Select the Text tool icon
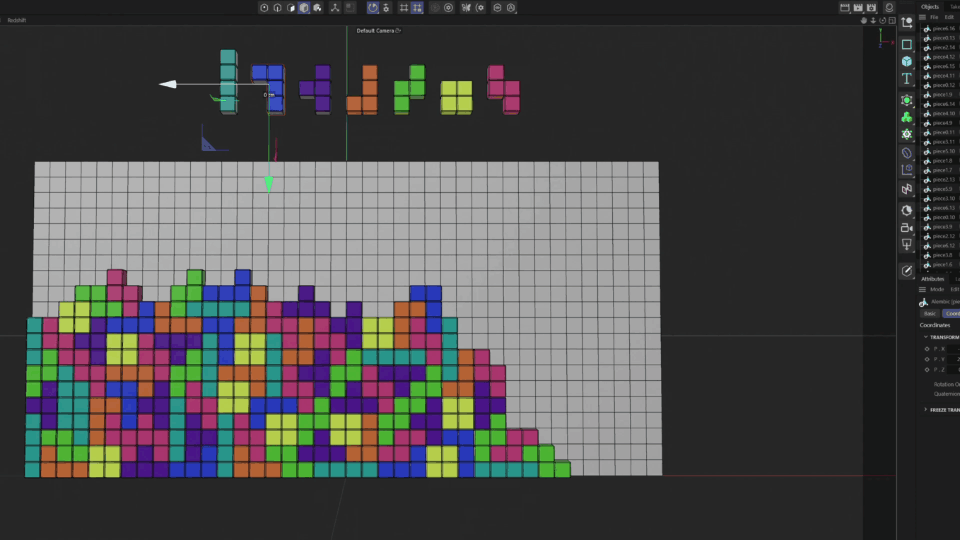Screen dimensions: 960x540 point(907,78)
